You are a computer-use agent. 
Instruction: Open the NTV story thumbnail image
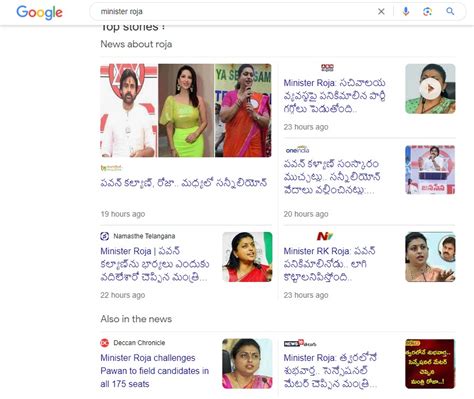click(430, 257)
